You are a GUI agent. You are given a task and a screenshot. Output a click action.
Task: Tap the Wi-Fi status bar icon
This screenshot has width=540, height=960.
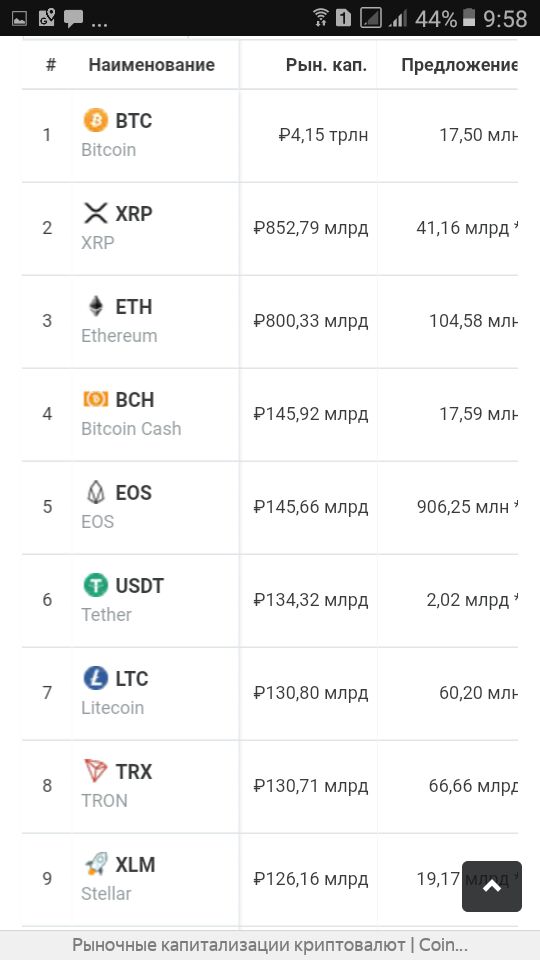(x=320, y=18)
